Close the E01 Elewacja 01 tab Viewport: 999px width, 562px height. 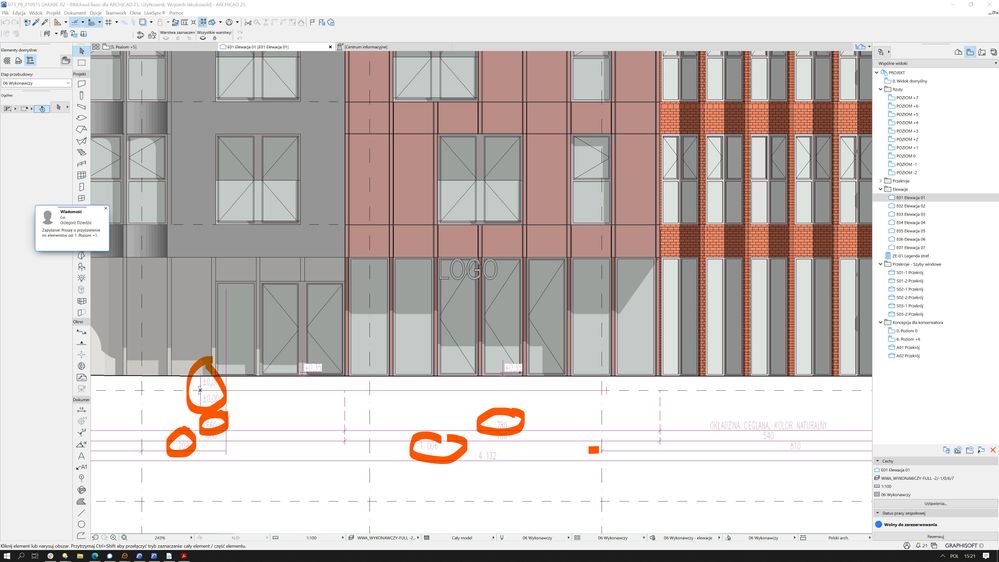(330, 47)
